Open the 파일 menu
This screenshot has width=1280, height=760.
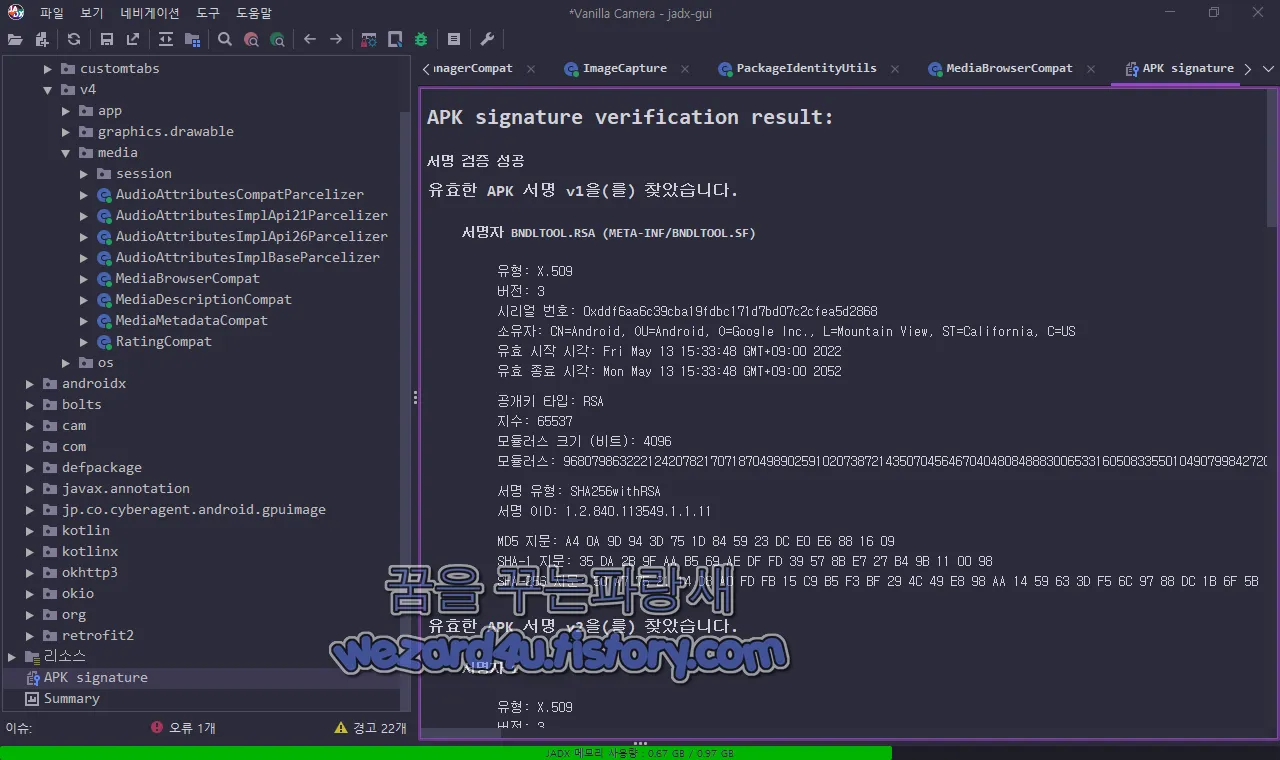pos(52,13)
